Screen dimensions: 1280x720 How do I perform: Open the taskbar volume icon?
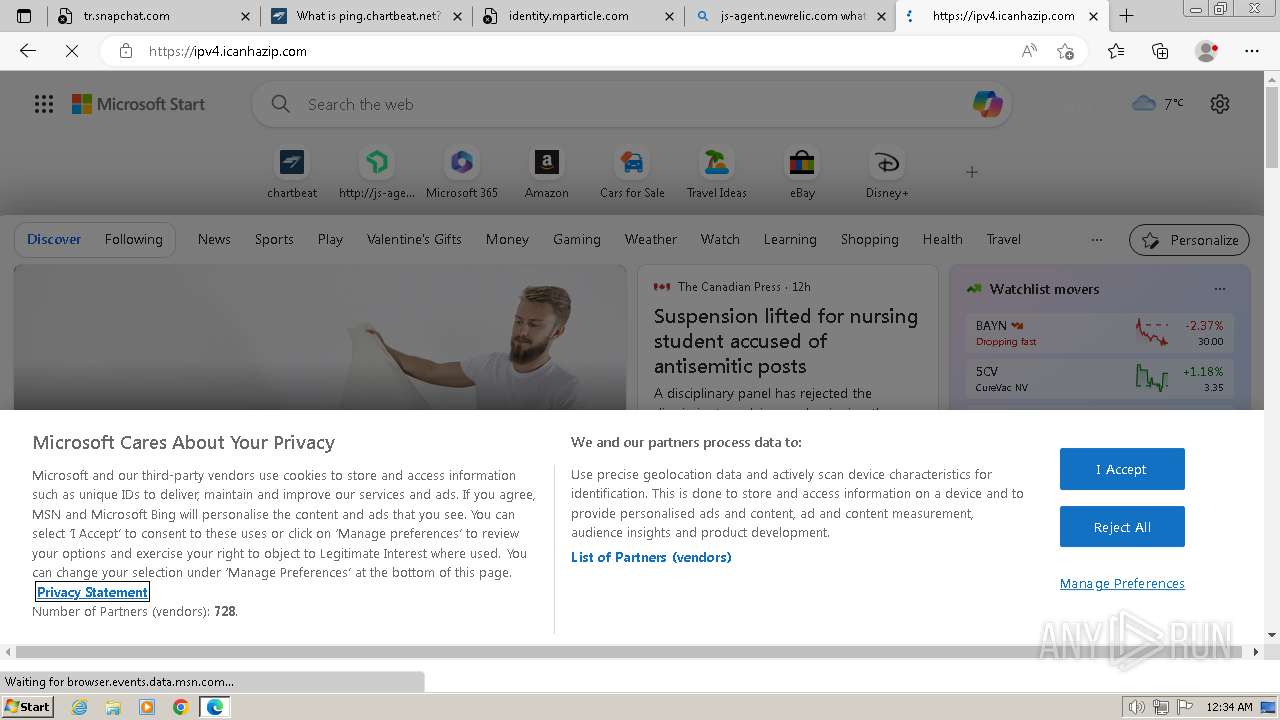click(x=1136, y=707)
